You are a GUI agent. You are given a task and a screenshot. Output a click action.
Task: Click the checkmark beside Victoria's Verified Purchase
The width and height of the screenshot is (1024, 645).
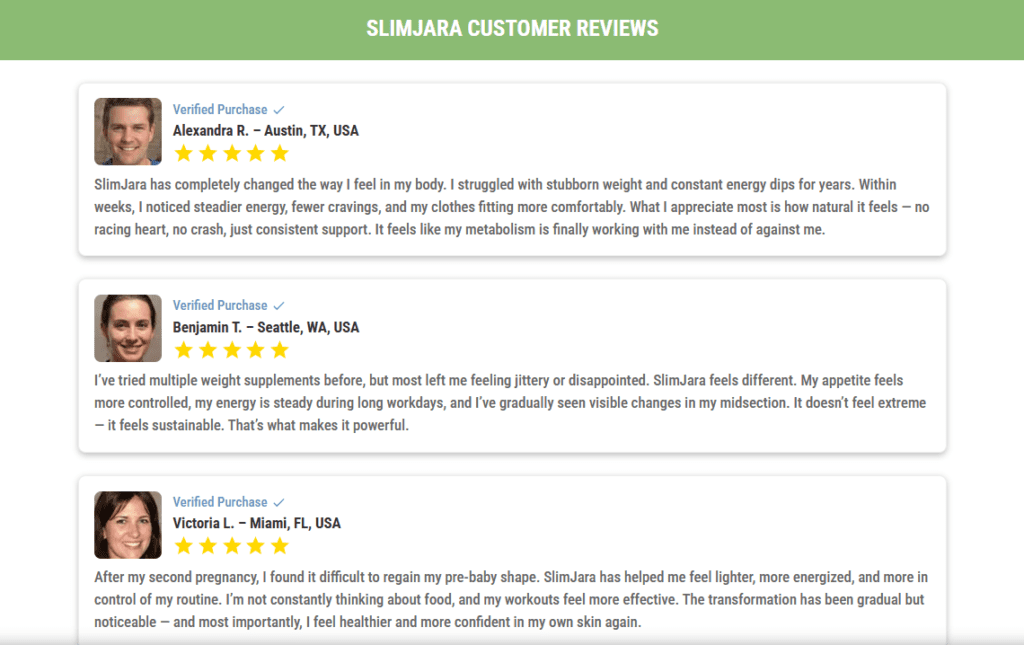click(279, 502)
